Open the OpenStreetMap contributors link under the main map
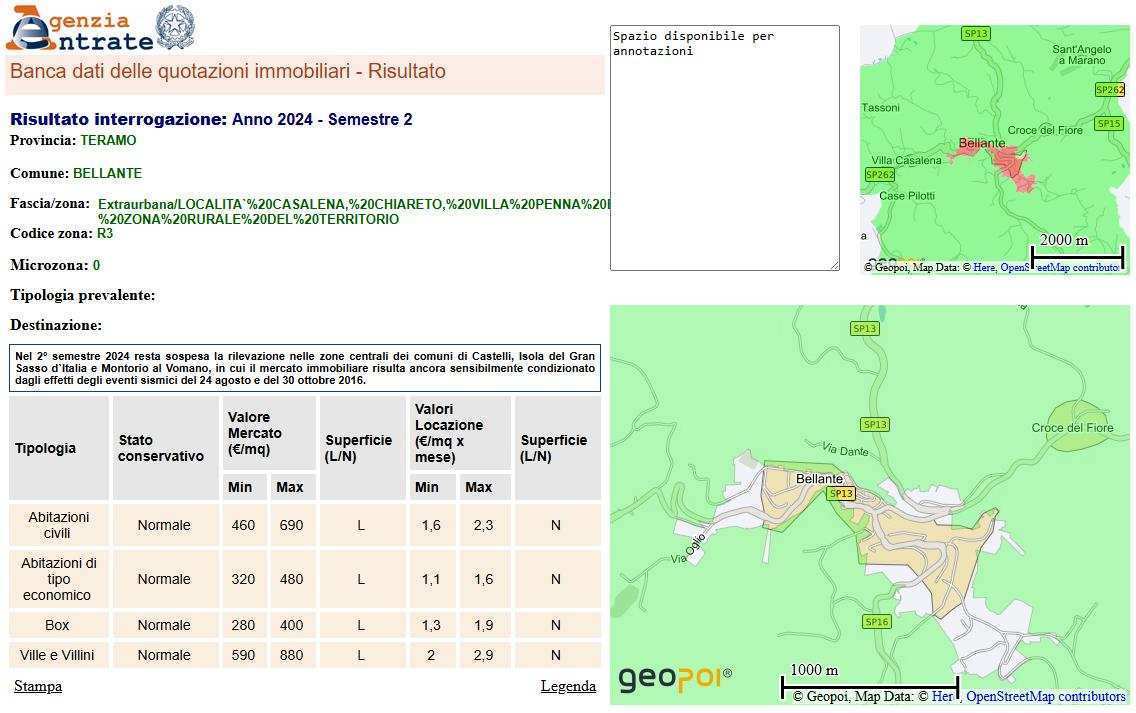This screenshot has height=713, width=1136. coord(1045,696)
